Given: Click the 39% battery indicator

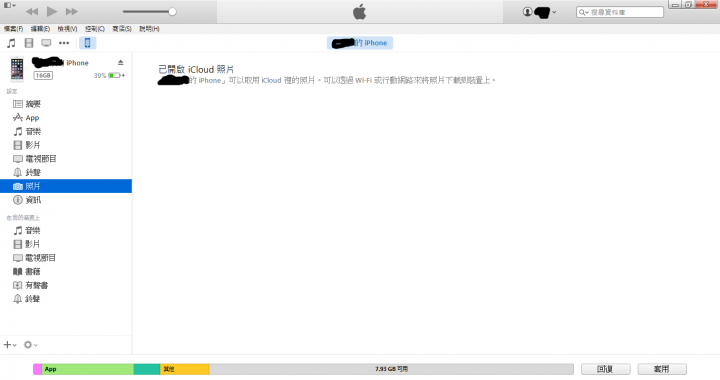Looking at the screenshot, I should (x=109, y=75).
